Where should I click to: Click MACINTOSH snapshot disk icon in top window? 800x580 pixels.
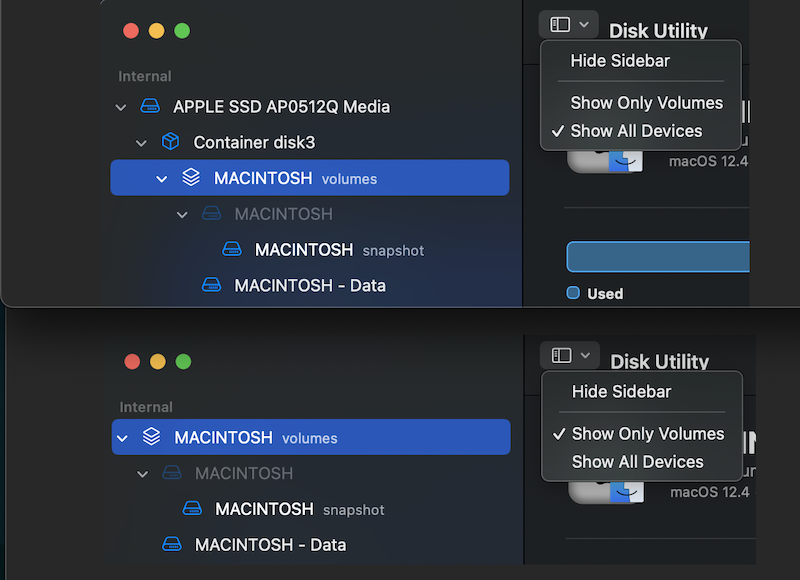pos(232,249)
